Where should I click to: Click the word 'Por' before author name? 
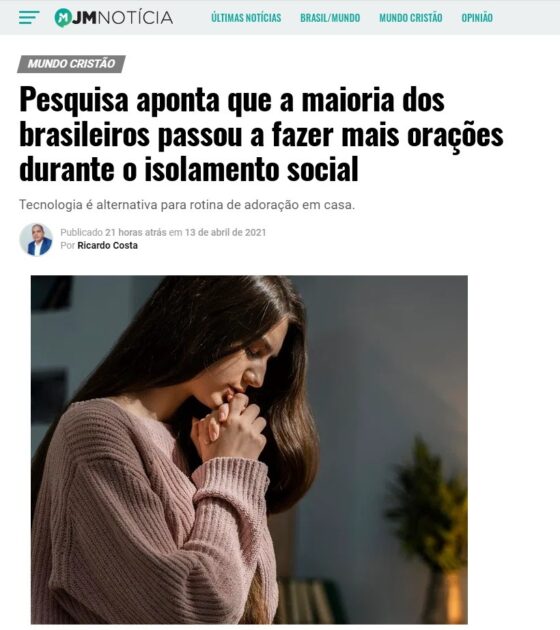coord(67,245)
